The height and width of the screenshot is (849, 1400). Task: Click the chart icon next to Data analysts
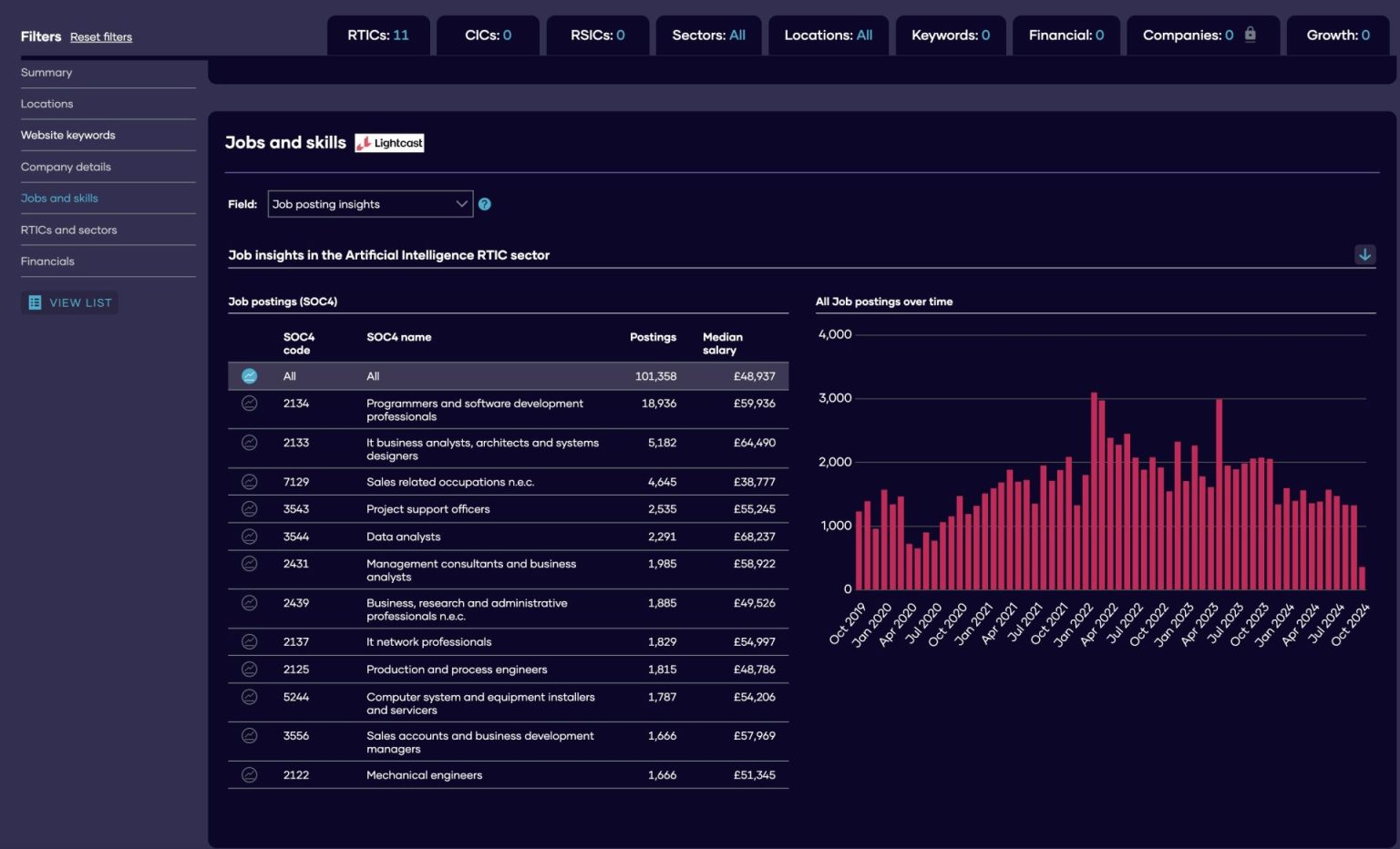pos(249,536)
